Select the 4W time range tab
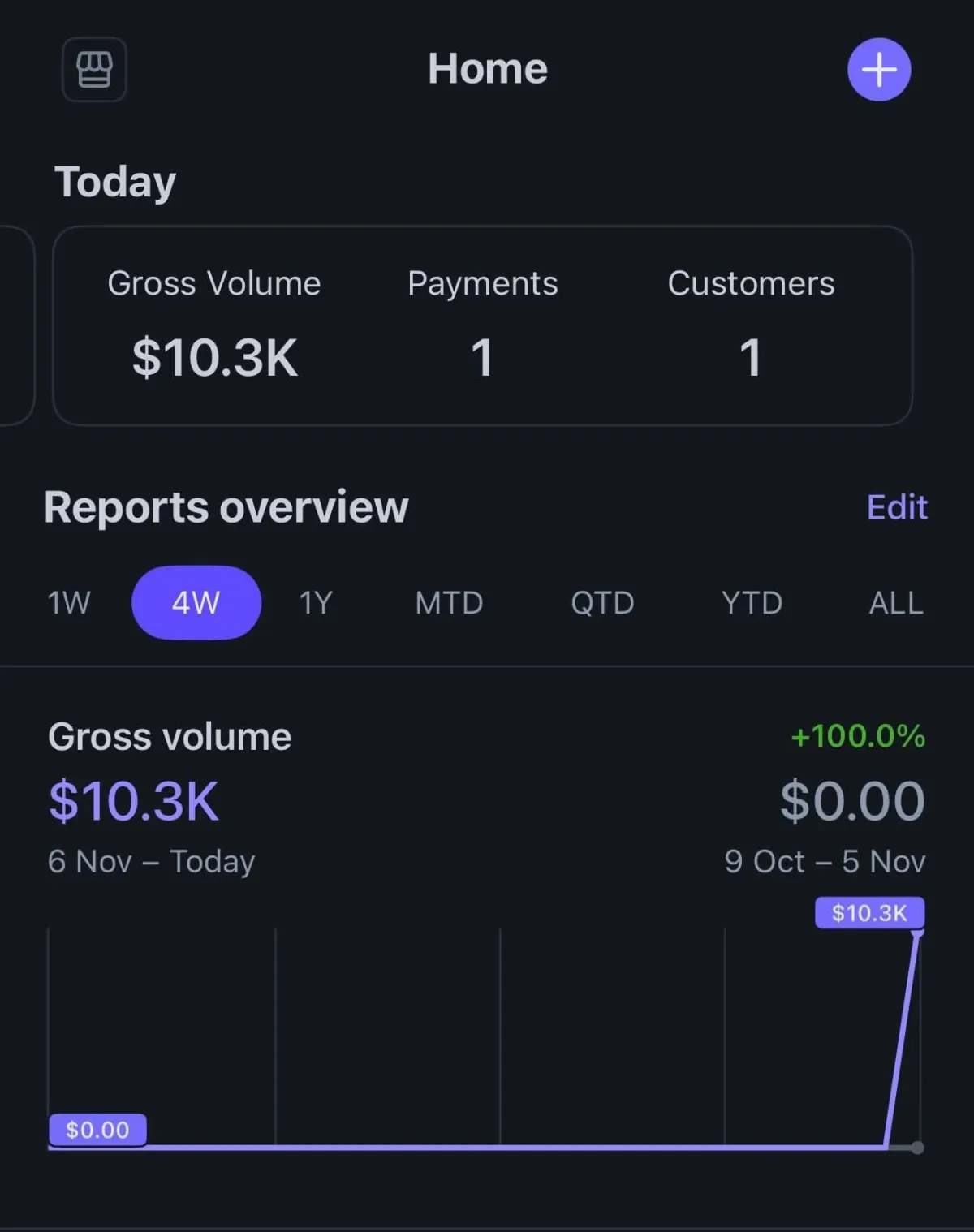 [196, 603]
